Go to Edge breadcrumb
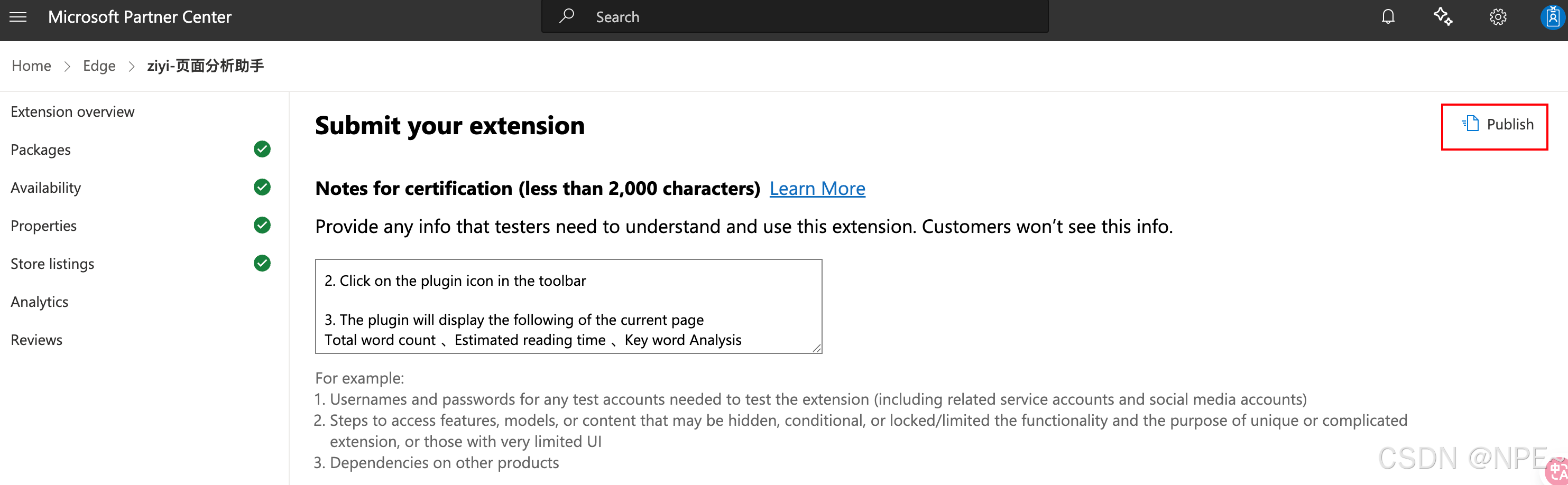 click(x=99, y=66)
